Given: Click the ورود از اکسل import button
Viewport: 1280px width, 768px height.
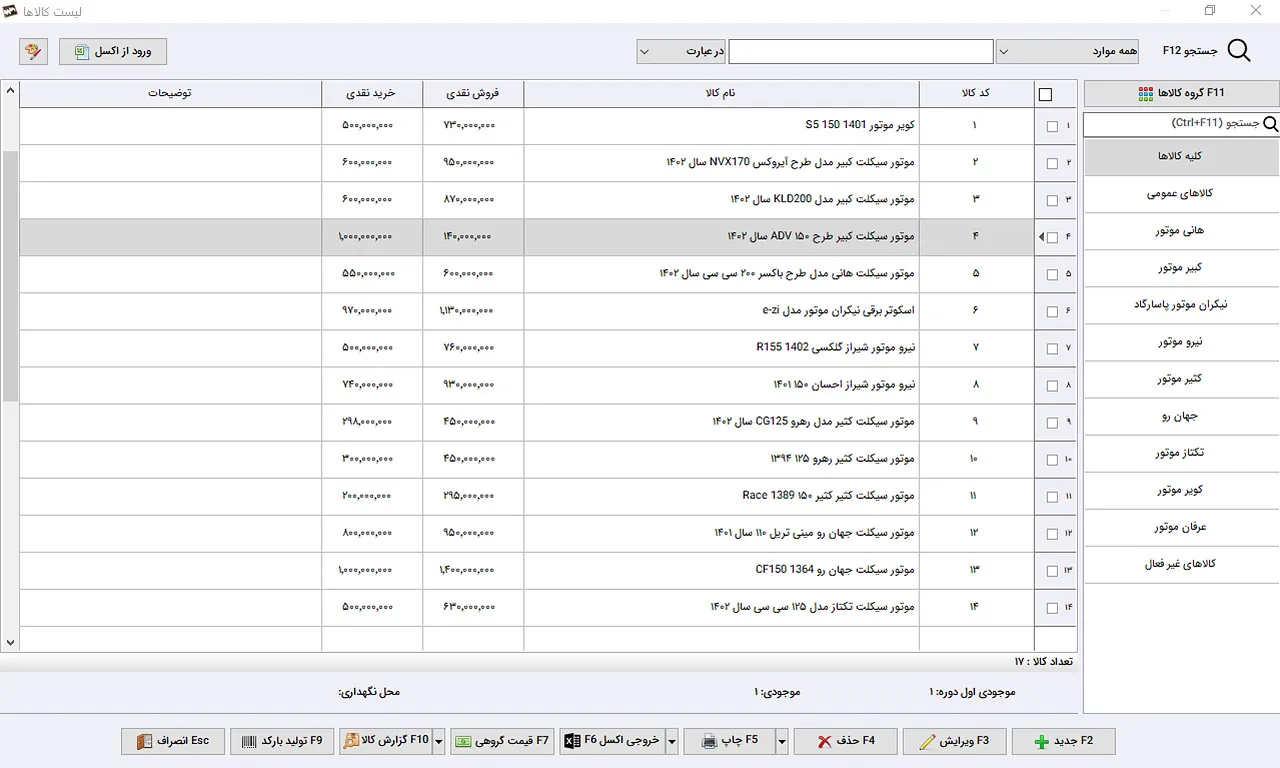Looking at the screenshot, I should pyautogui.click(x=113, y=51).
